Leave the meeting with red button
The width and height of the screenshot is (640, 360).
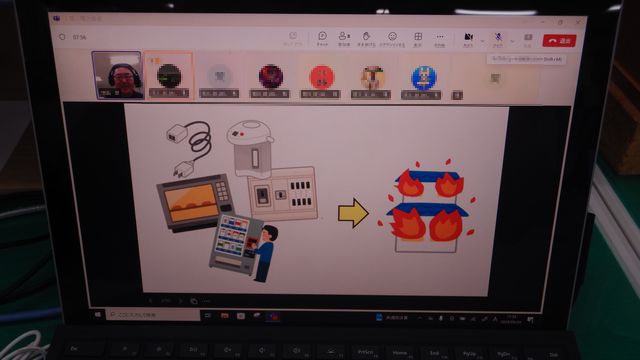tap(559, 41)
